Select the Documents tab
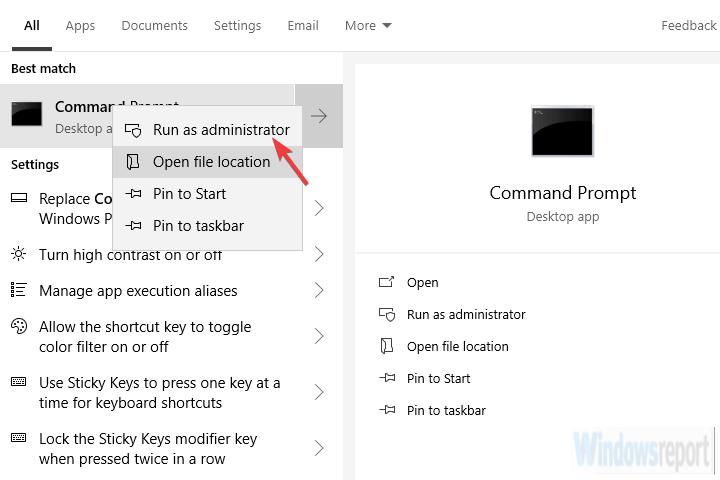Viewport: 720px width, 480px height. [154, 25]
